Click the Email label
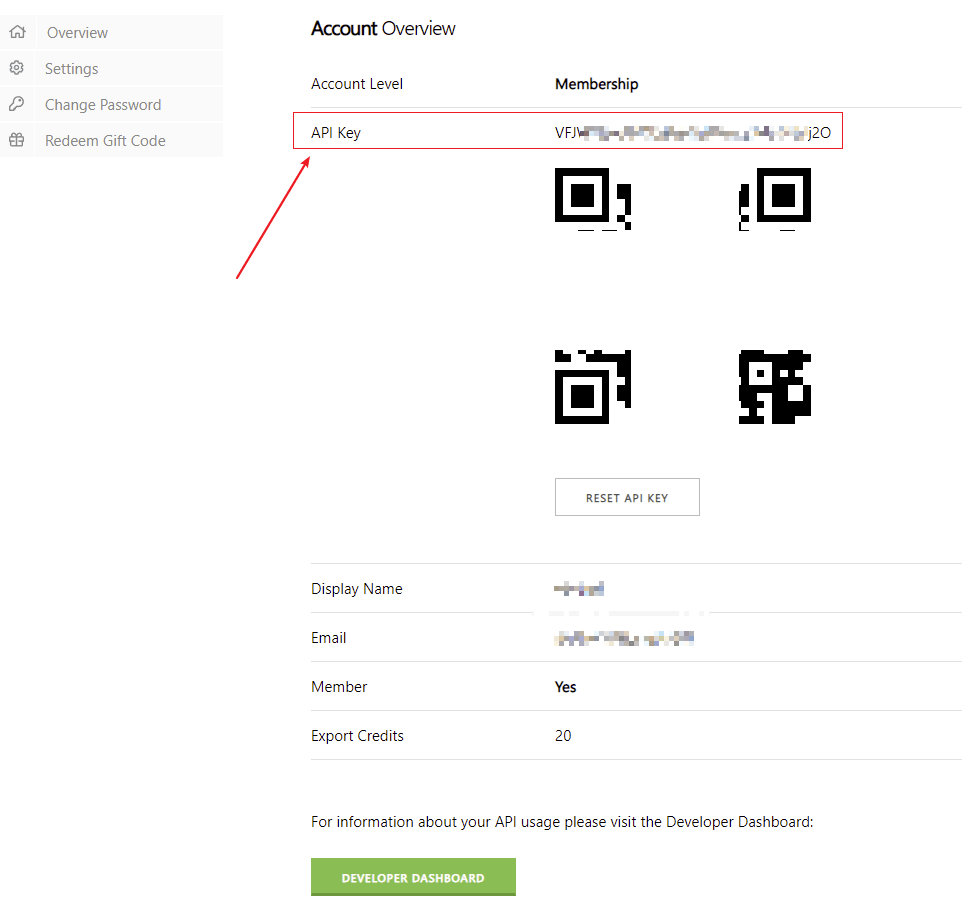This screenshot has height=914, width=962. pyautogui.click(x=328, y=638)
